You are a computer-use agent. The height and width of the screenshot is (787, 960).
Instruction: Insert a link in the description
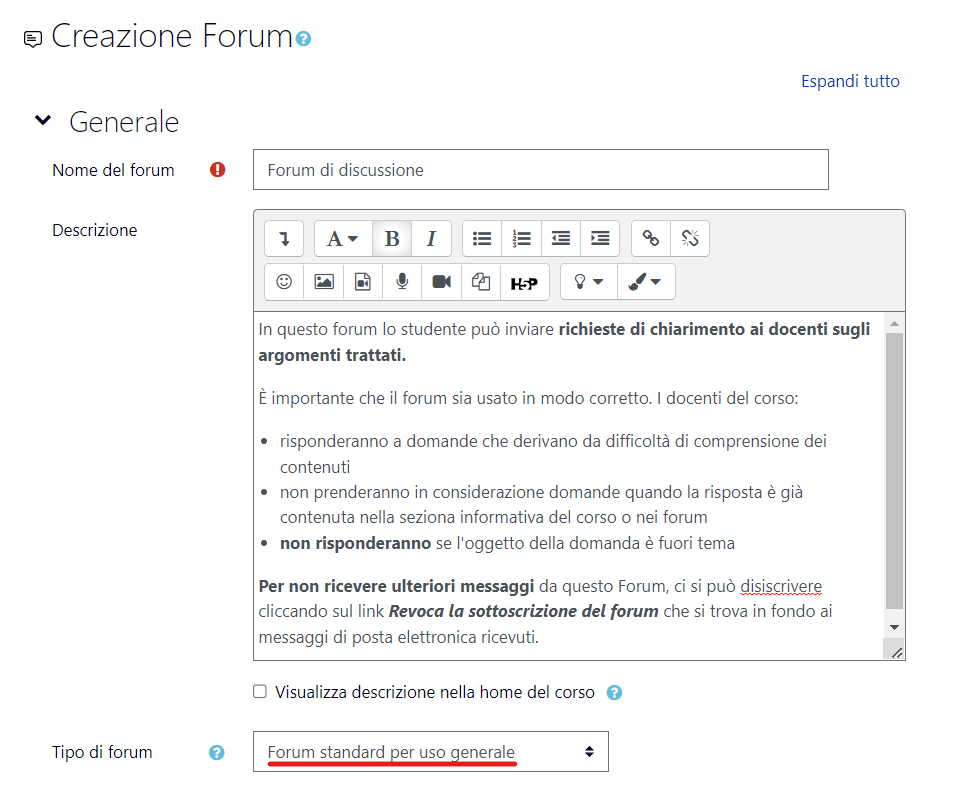[x=648, y=238]
